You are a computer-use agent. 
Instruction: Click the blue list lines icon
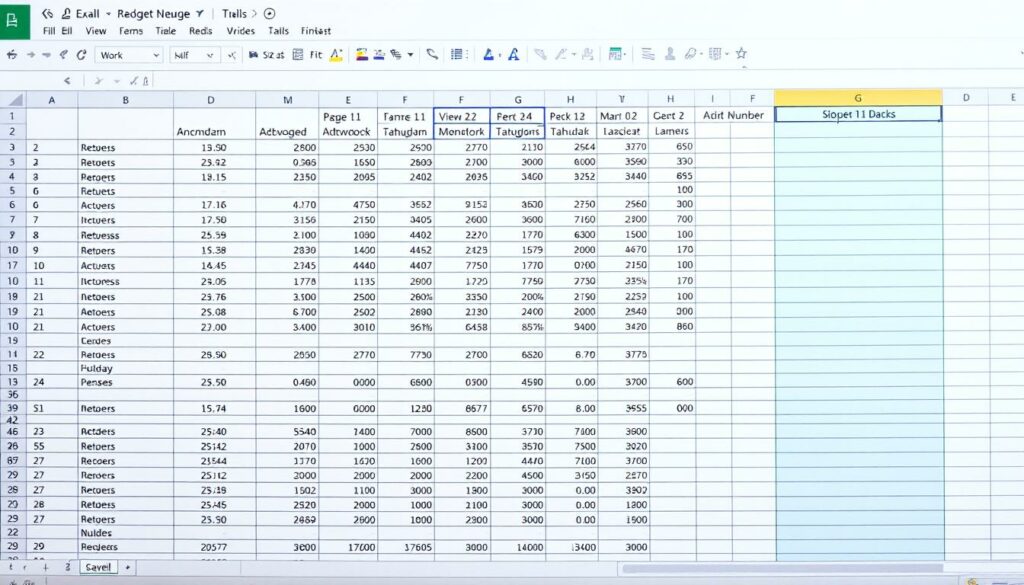(x=457, y=54)
